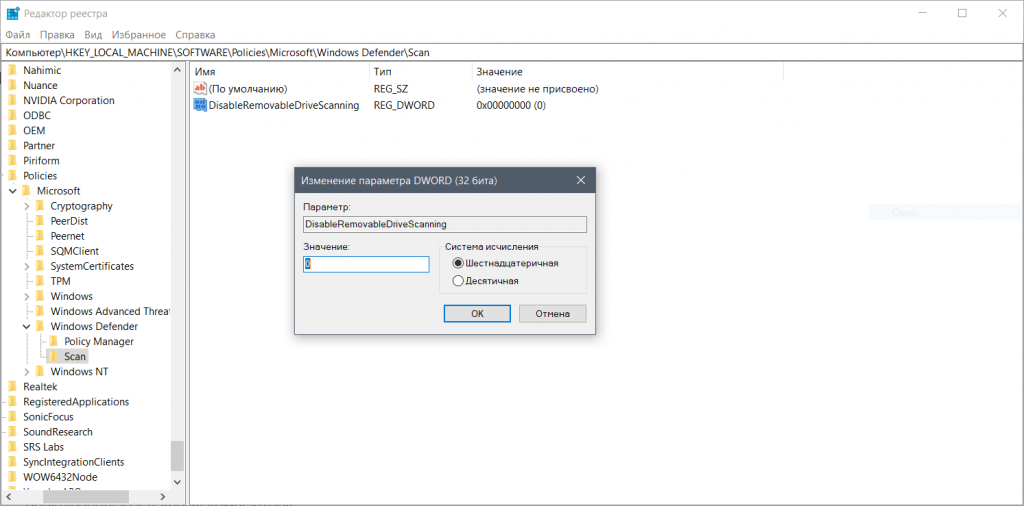Screen dimensions: 1024x506
Task: Select the Scan tree item
Action: 75,356
